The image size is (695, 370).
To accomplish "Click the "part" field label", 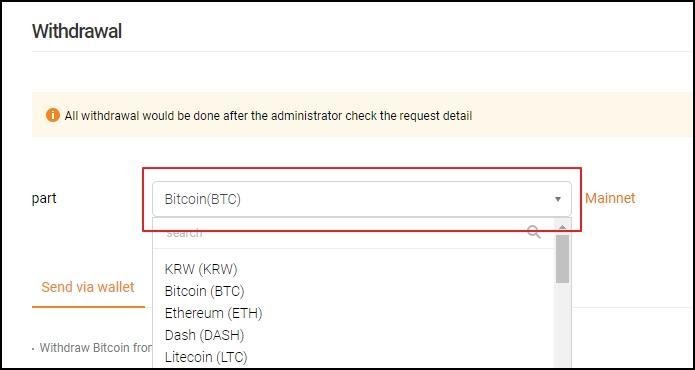I will tap(44, 199).
